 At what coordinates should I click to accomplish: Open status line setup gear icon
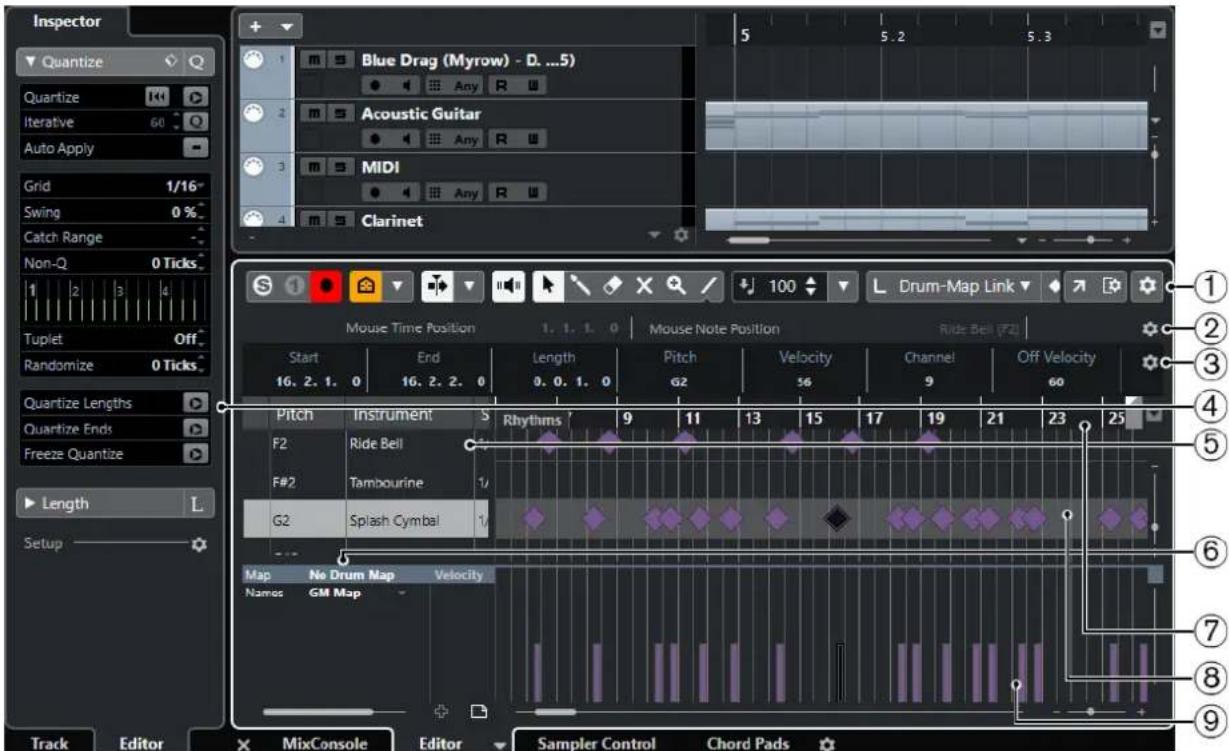(x=1149, y=327)
